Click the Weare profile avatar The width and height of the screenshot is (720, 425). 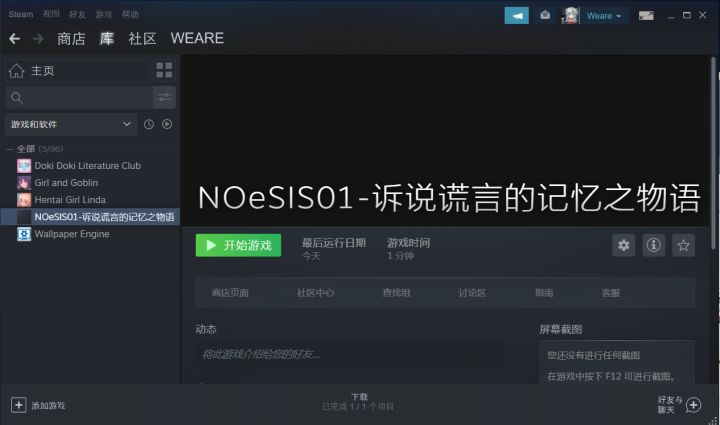(570, 16)
